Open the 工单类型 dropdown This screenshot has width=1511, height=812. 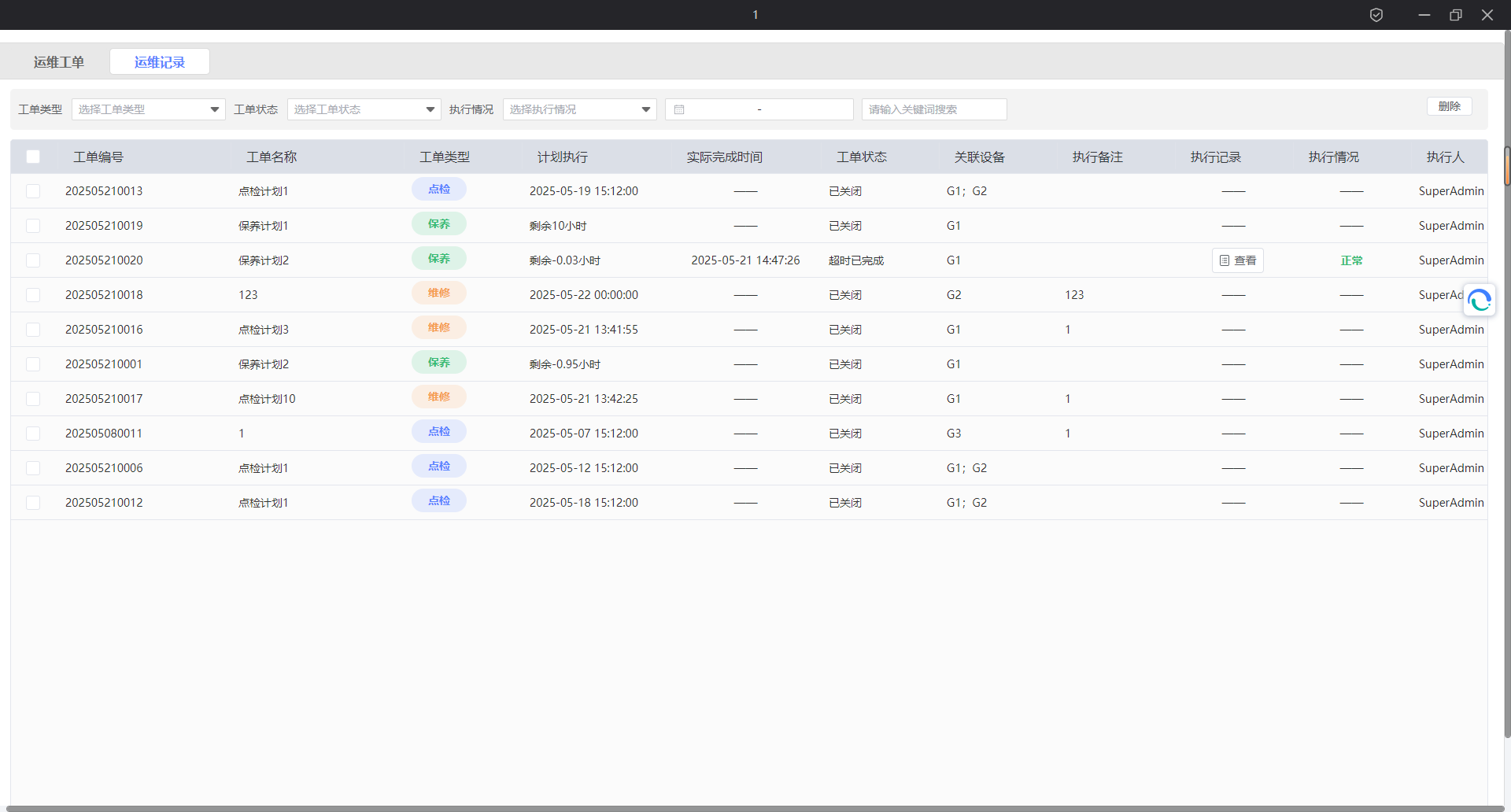pyautogui.click(x=148, y=109)
